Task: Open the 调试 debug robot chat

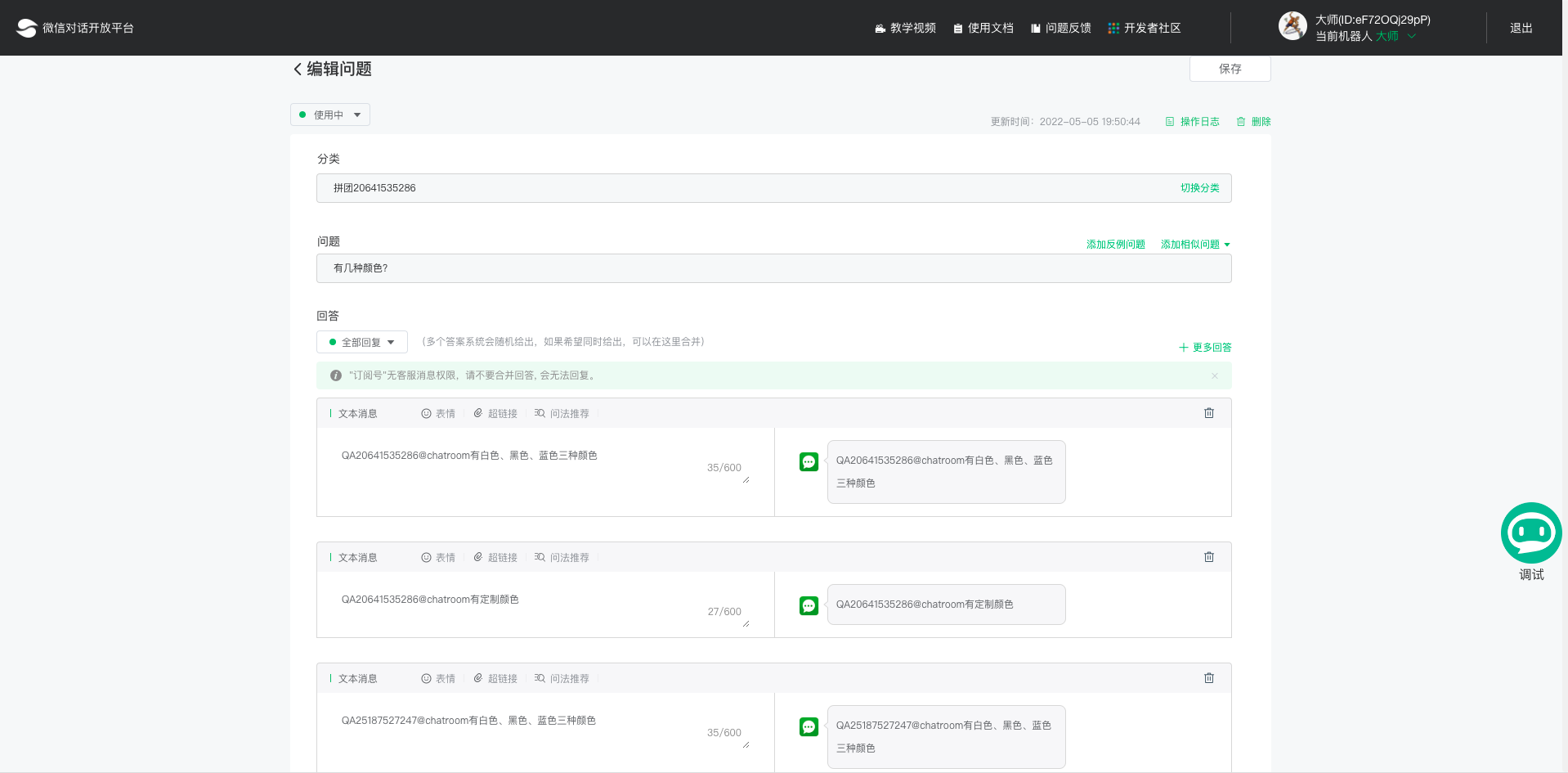Action: point(1530,534)
